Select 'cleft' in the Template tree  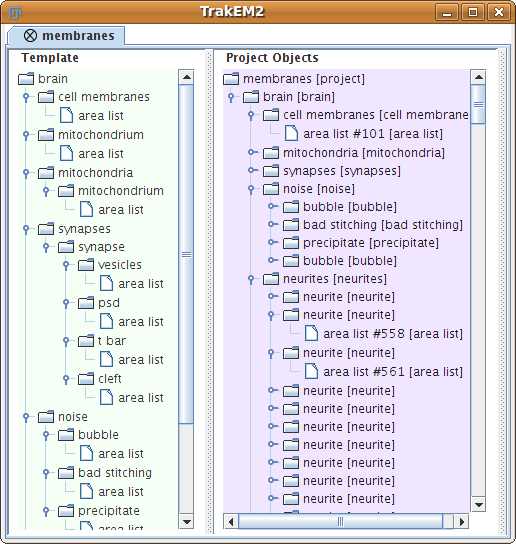[110, 379]
